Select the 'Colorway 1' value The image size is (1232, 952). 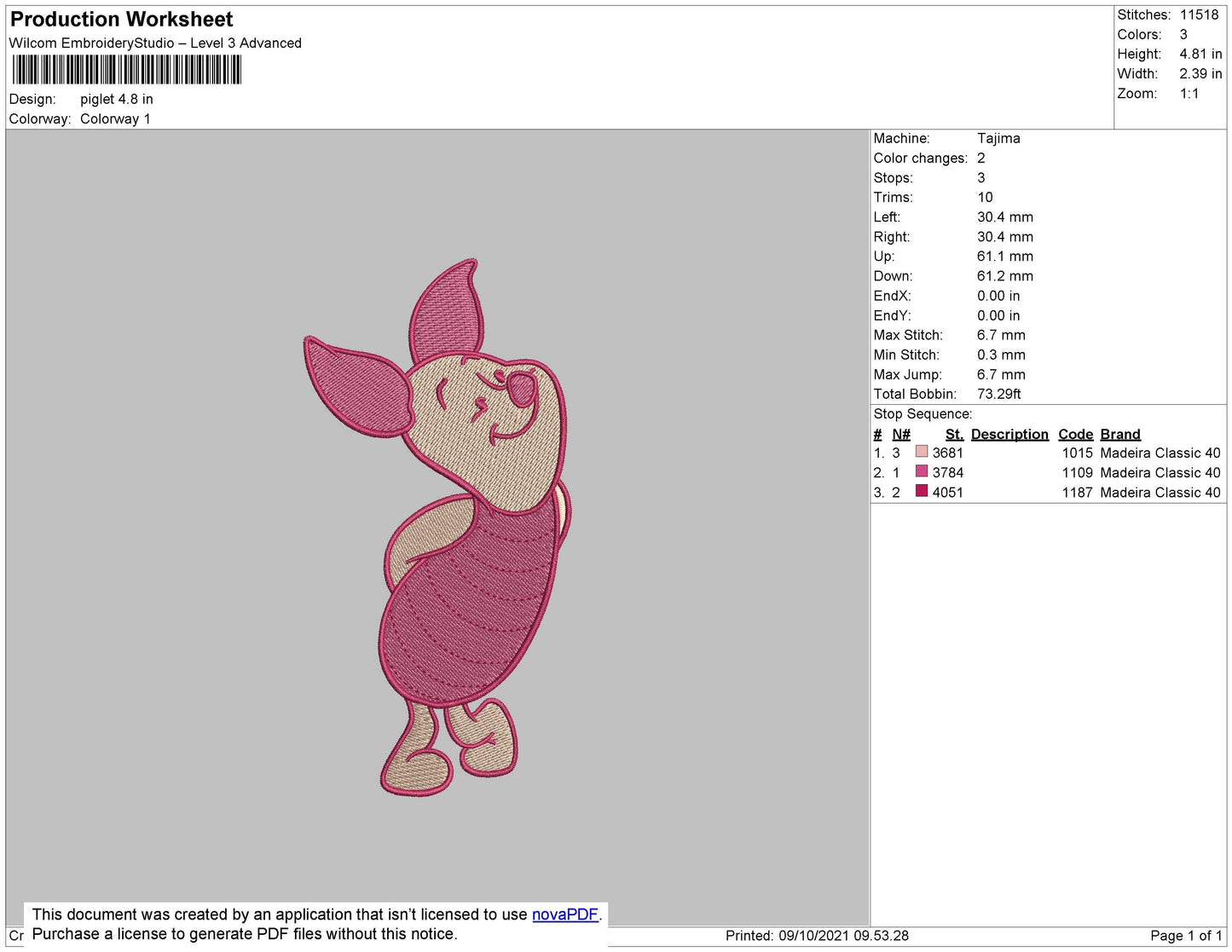[115, 119]
